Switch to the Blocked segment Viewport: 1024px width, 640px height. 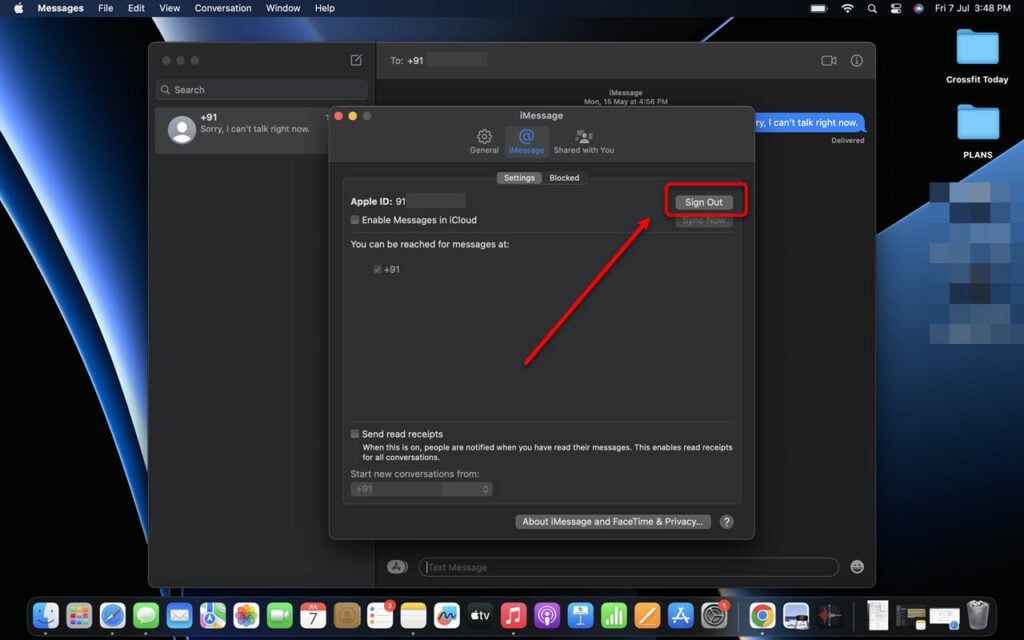564,178
